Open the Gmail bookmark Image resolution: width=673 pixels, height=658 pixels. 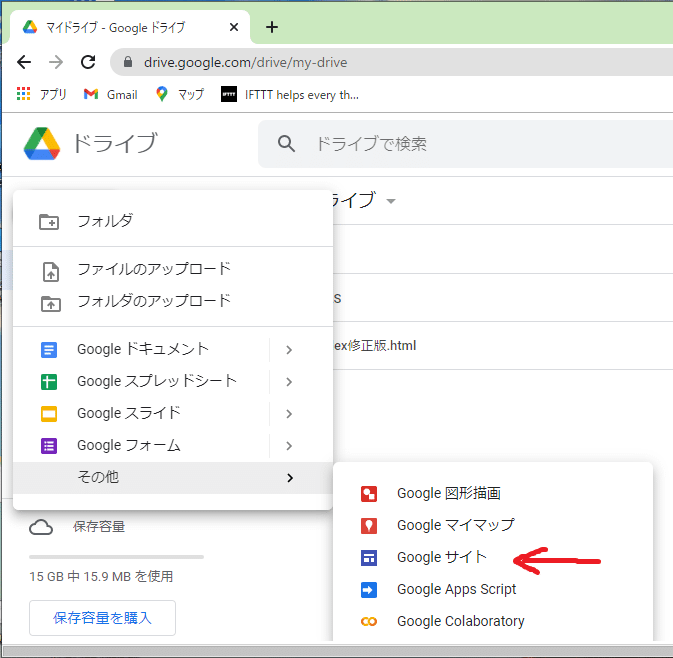tap(111, 94)
